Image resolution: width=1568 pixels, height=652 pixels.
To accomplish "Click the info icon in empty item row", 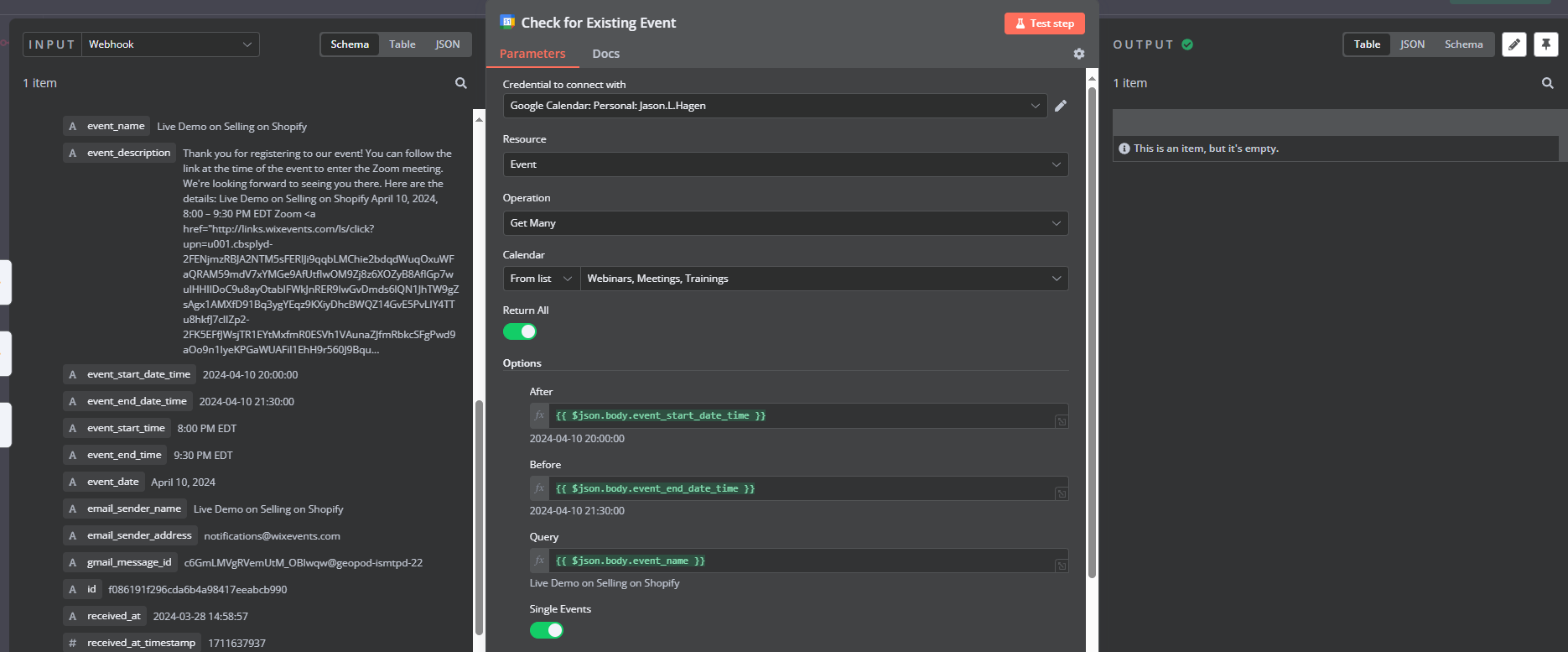I will pos(1124,149).
